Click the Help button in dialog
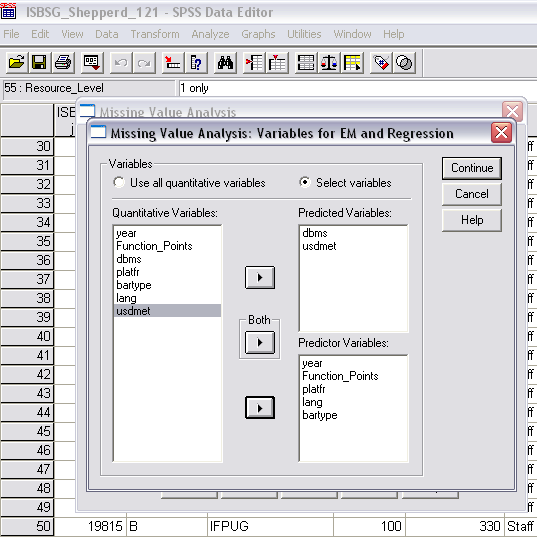This screenshot has width=537, height=537. pyautogui.click(x=472, y=220)
